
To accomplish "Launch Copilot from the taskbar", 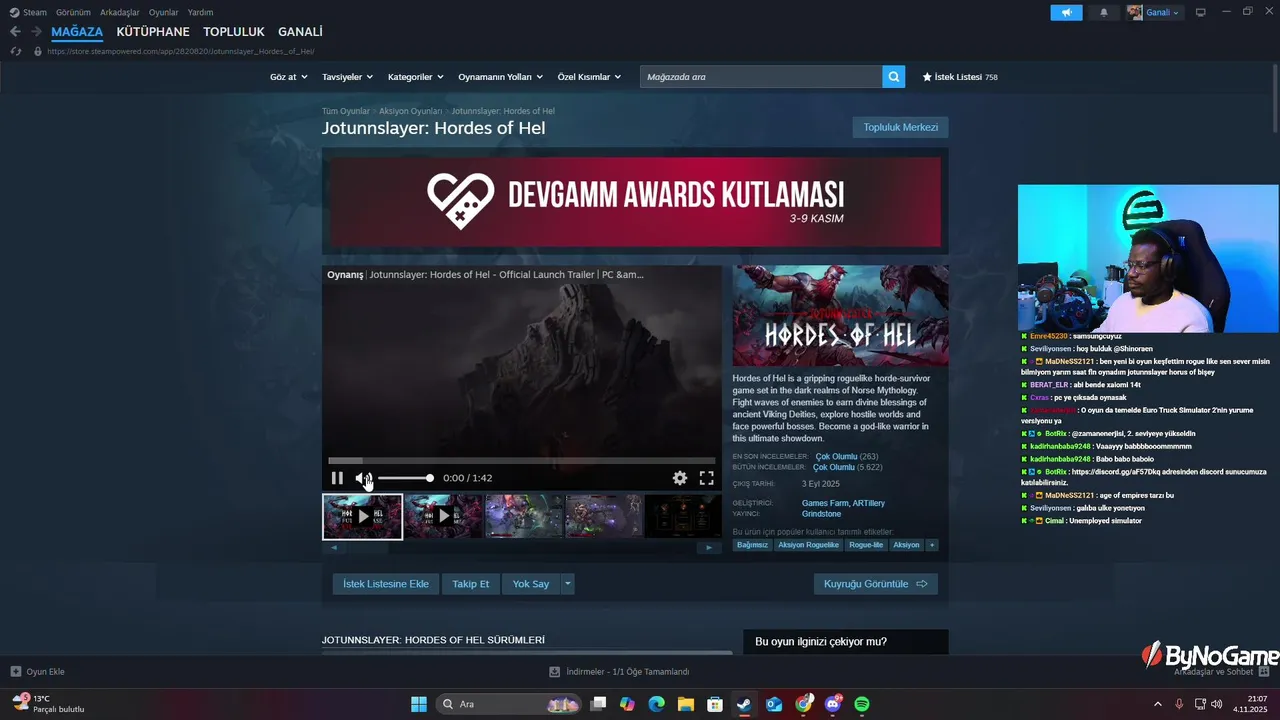I will coord(627,704).
